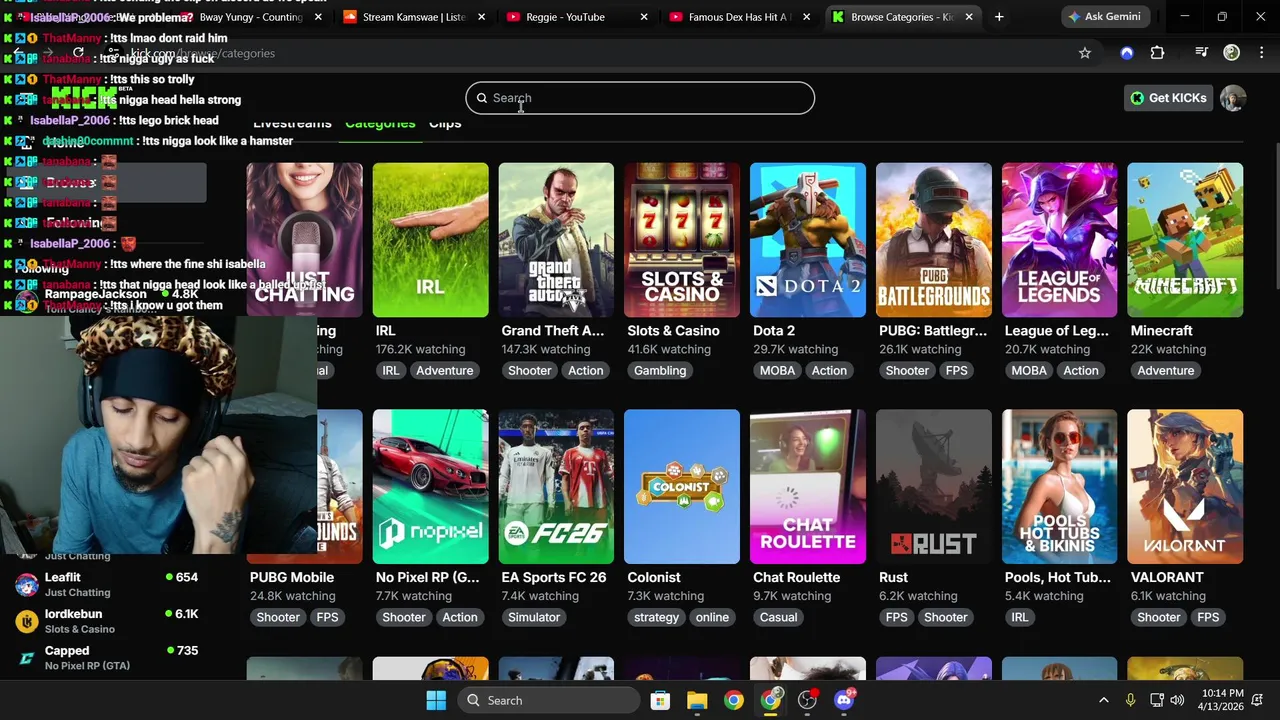Viewport: 1280px width, 720px height.
Task: Select the Categories tab
Action: (x=380, y=124)
